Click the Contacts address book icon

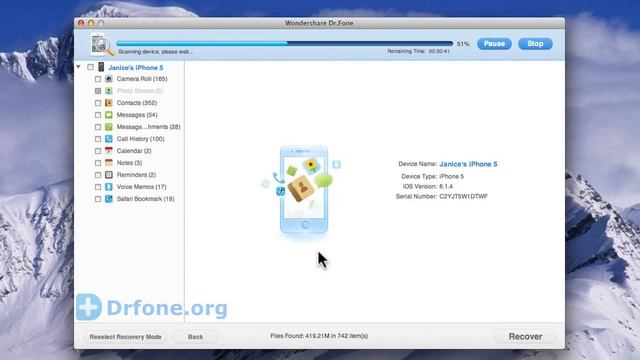[109, 103]
